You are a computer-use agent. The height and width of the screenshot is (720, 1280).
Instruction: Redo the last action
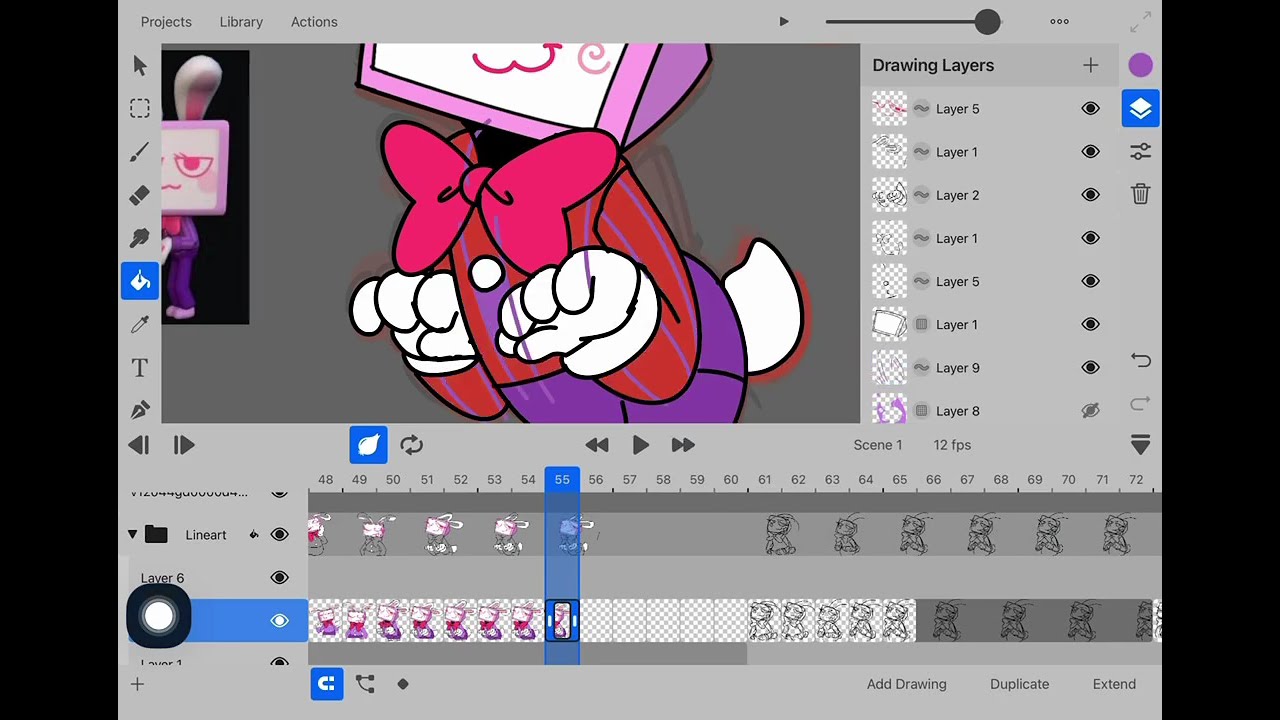[1140, 404]
